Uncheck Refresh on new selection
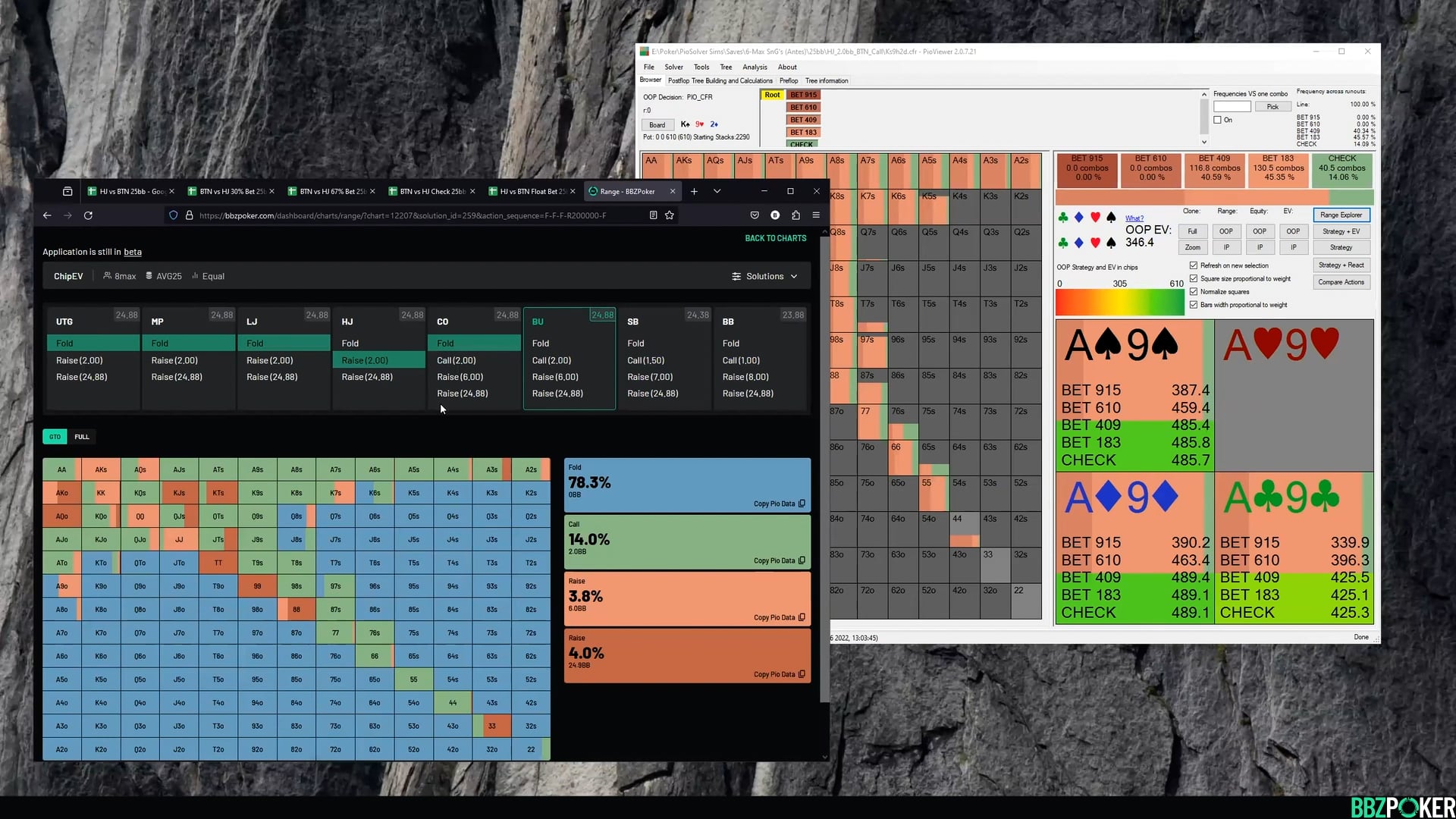Image resolution: width=1456 pixels, height=819 pixels. [1194, 265]
